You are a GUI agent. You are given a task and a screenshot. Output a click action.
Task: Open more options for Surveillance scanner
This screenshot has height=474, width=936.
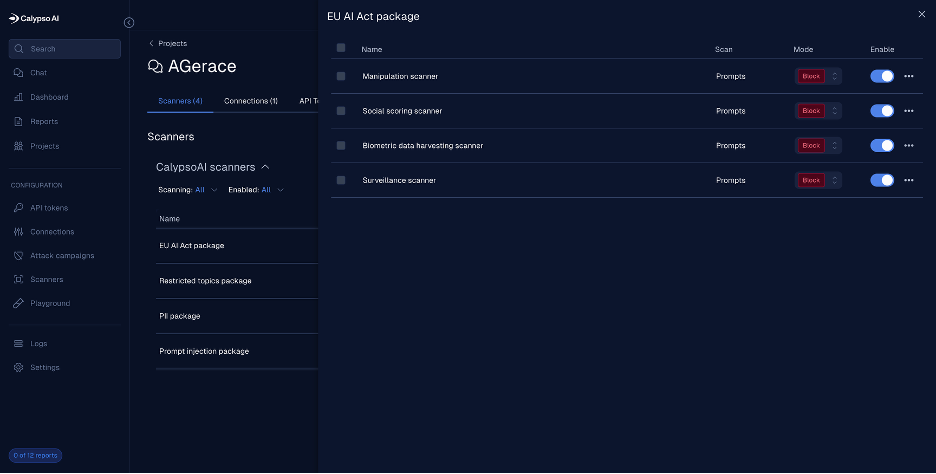coord(909,180)
